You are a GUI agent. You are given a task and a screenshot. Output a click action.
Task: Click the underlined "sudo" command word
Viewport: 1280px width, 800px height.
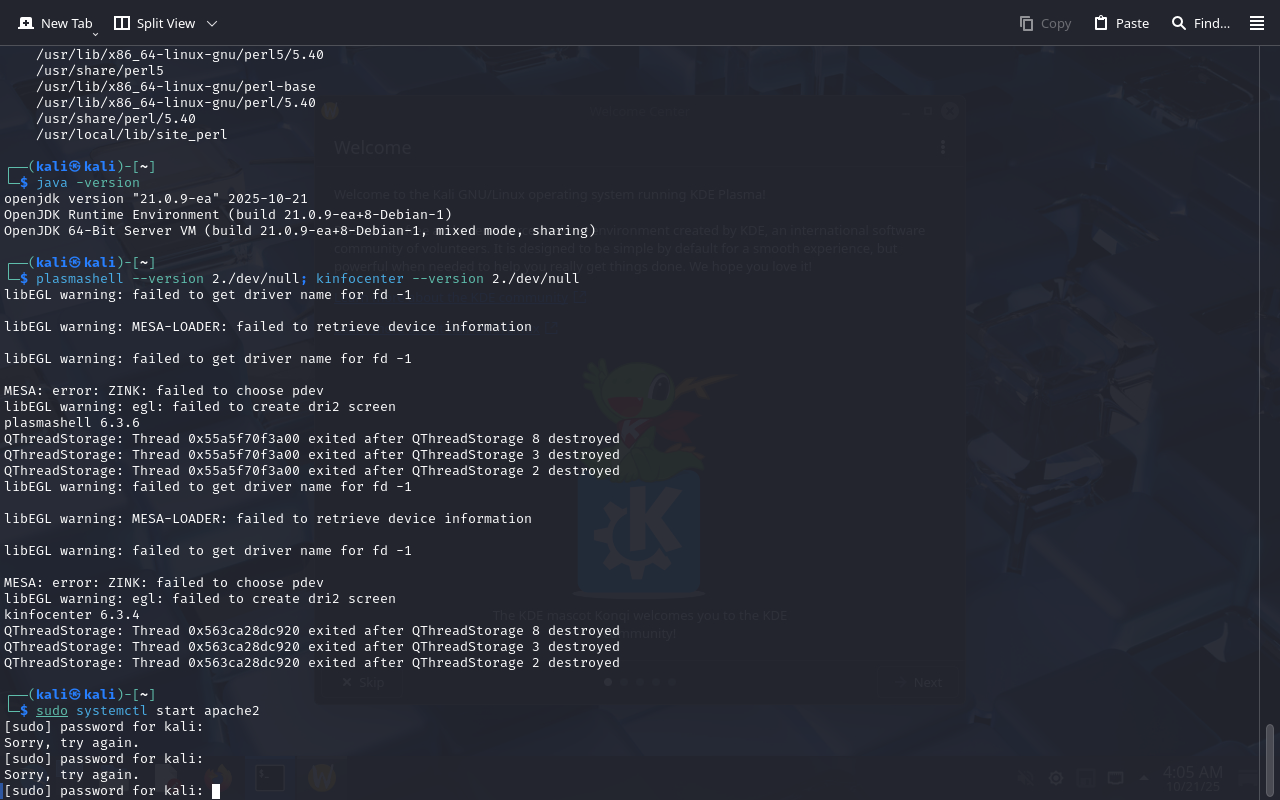(52, 711)
